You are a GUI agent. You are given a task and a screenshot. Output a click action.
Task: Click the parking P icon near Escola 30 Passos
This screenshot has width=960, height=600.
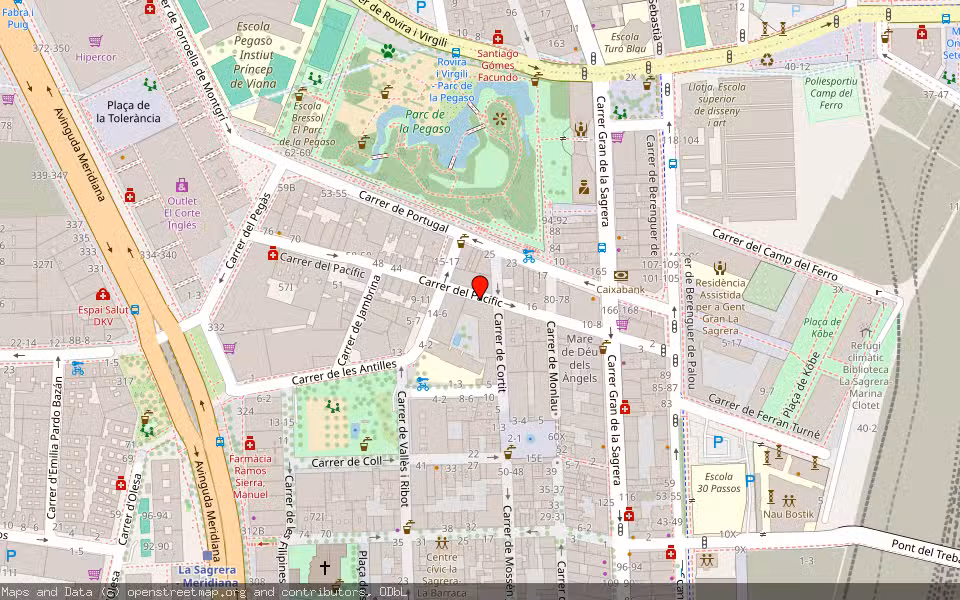(718, 440)
